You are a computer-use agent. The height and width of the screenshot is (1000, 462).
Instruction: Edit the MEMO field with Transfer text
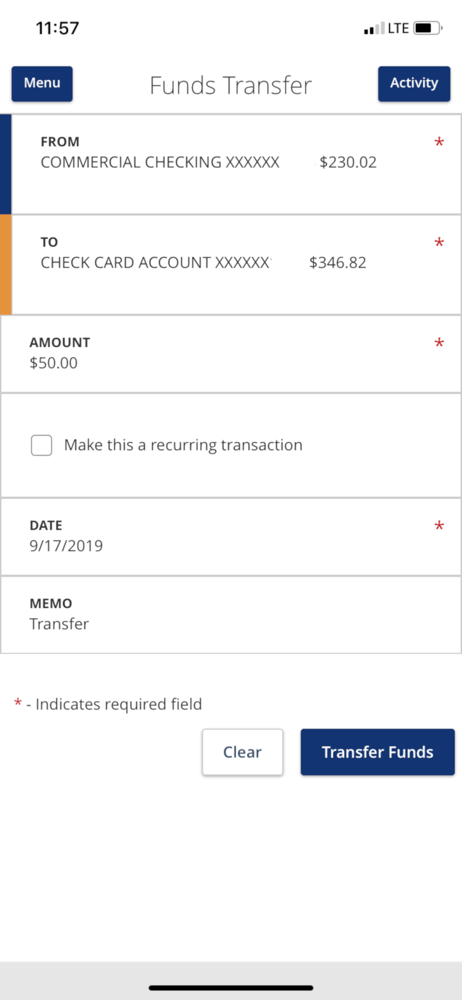tap(231, 614)
